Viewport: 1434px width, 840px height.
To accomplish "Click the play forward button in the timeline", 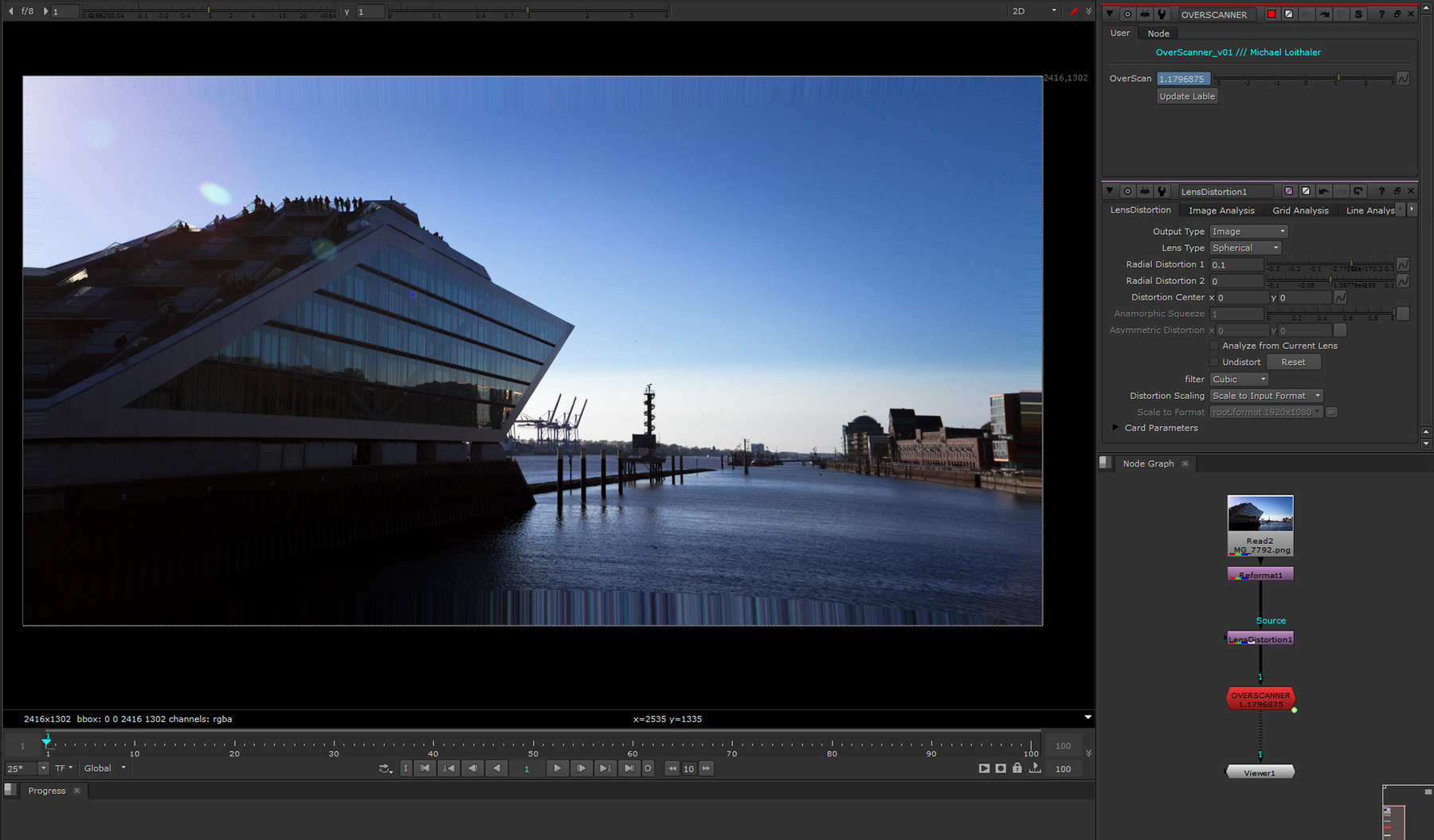I will pyautogui.click(x=557, y=768).
